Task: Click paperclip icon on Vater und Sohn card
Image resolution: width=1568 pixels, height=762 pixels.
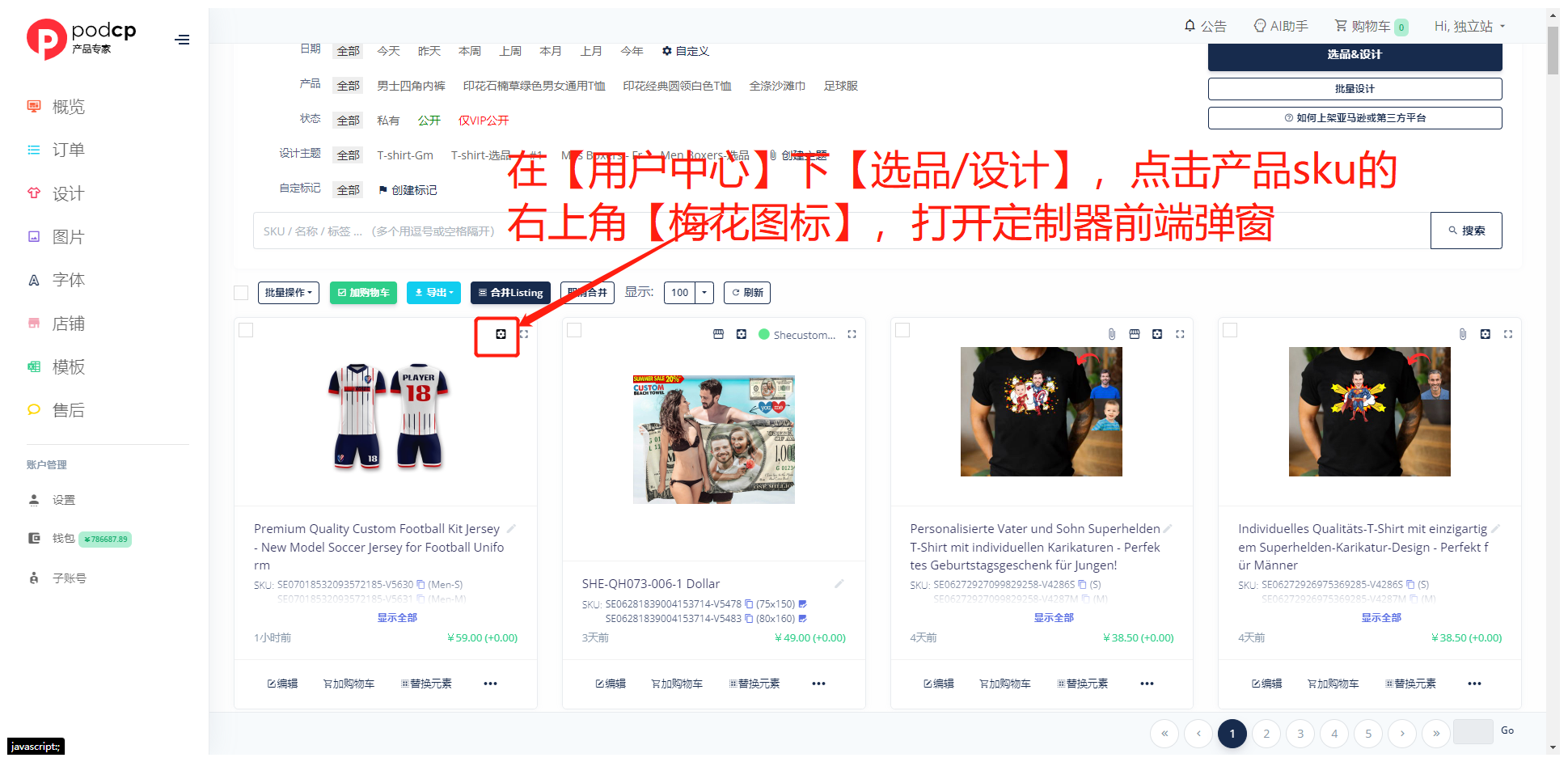Action: pyautogui.click(x=1112, y=334)
